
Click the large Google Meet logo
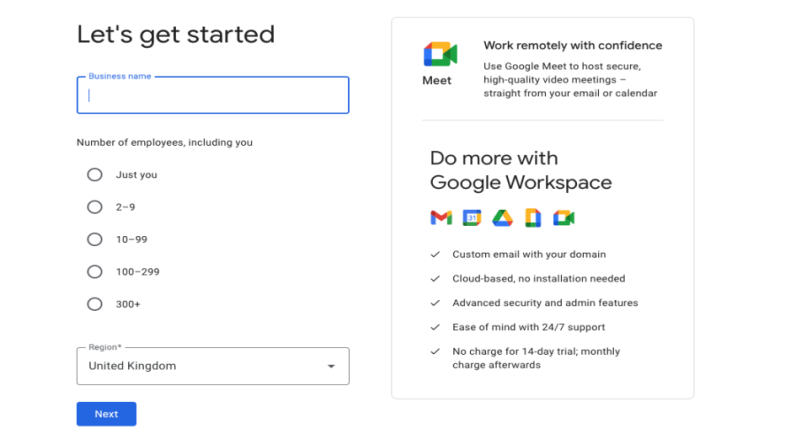pos(440,54)
